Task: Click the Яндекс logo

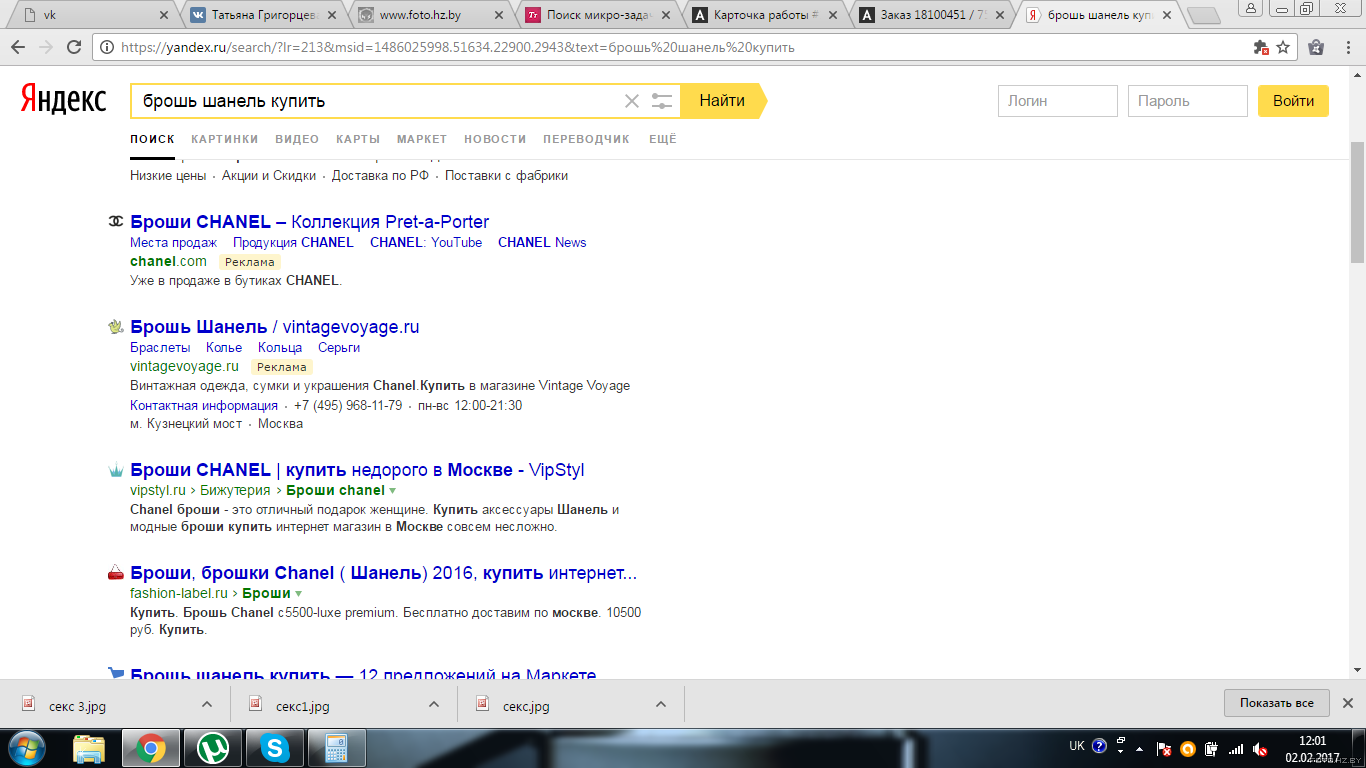Action: coord(64,99)
